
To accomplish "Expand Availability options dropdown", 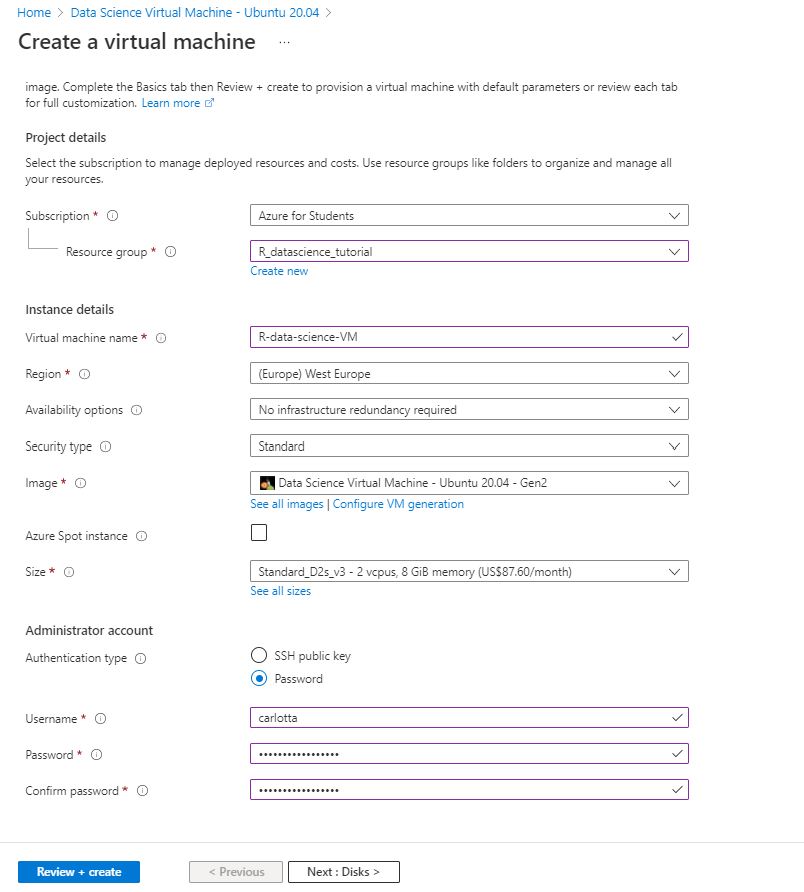I will pyautogui.click(x=469, y=410).
